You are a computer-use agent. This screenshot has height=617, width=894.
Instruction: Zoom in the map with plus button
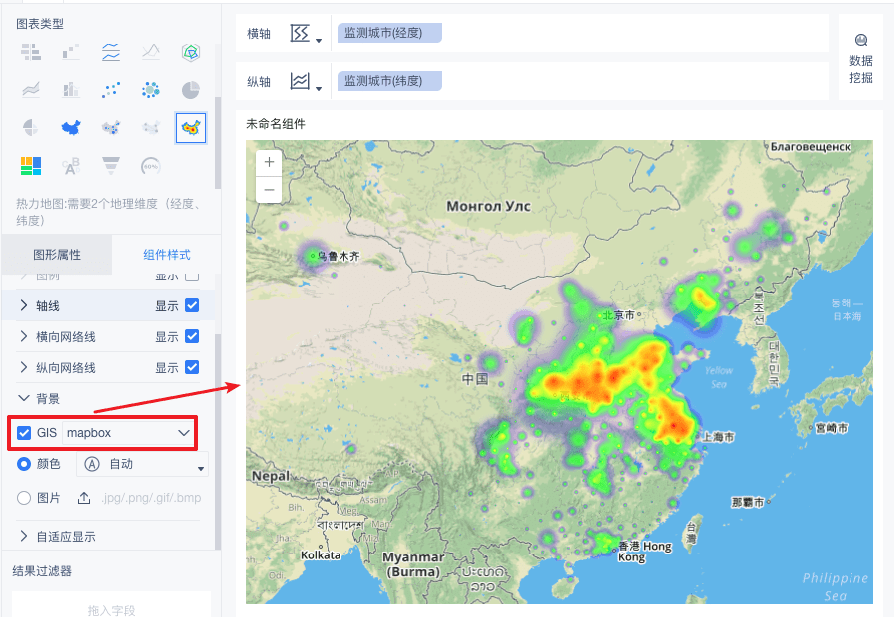click(269, 163)
